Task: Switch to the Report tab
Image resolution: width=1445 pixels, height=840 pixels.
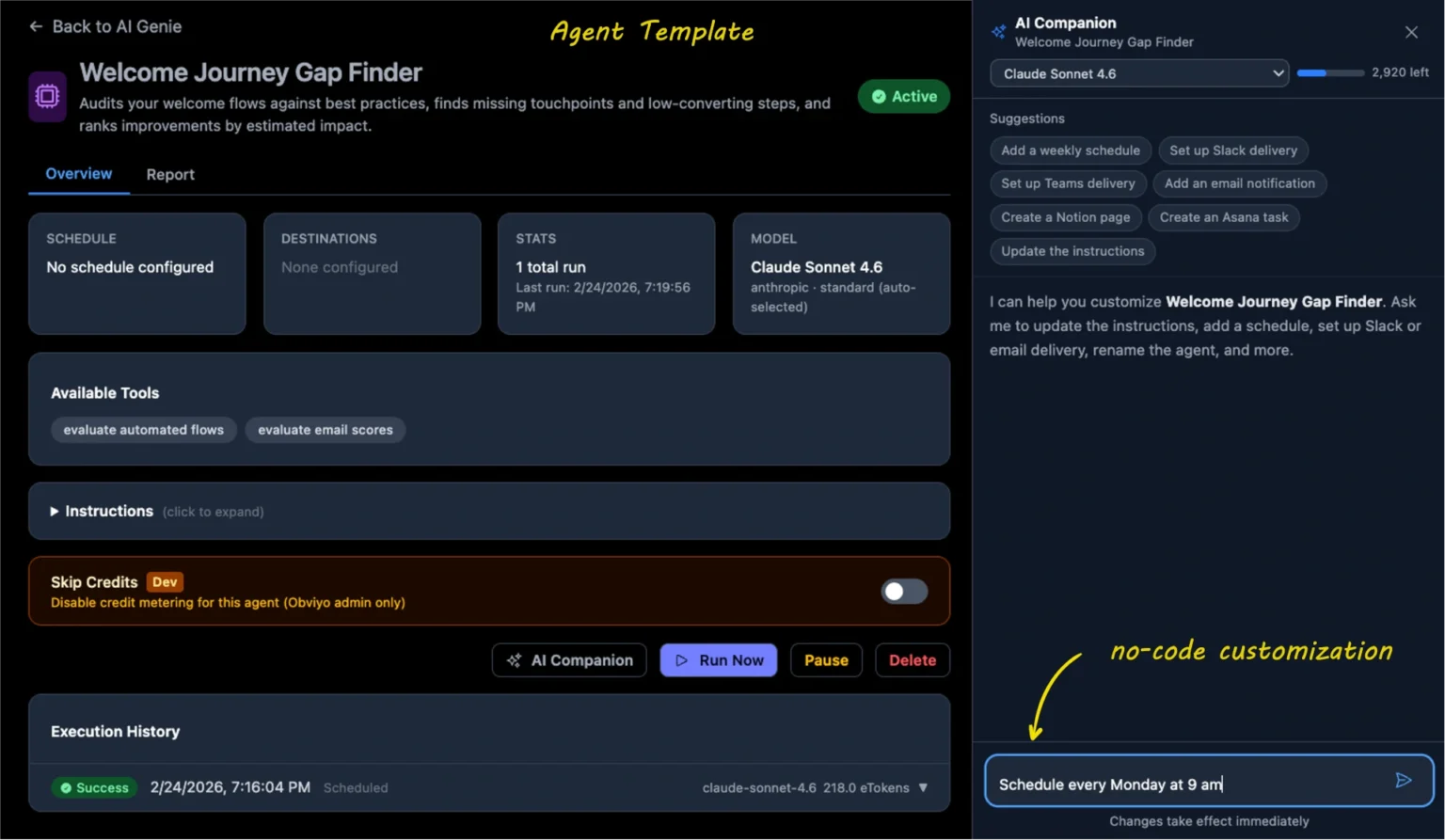Action: (x=170, y=174)
